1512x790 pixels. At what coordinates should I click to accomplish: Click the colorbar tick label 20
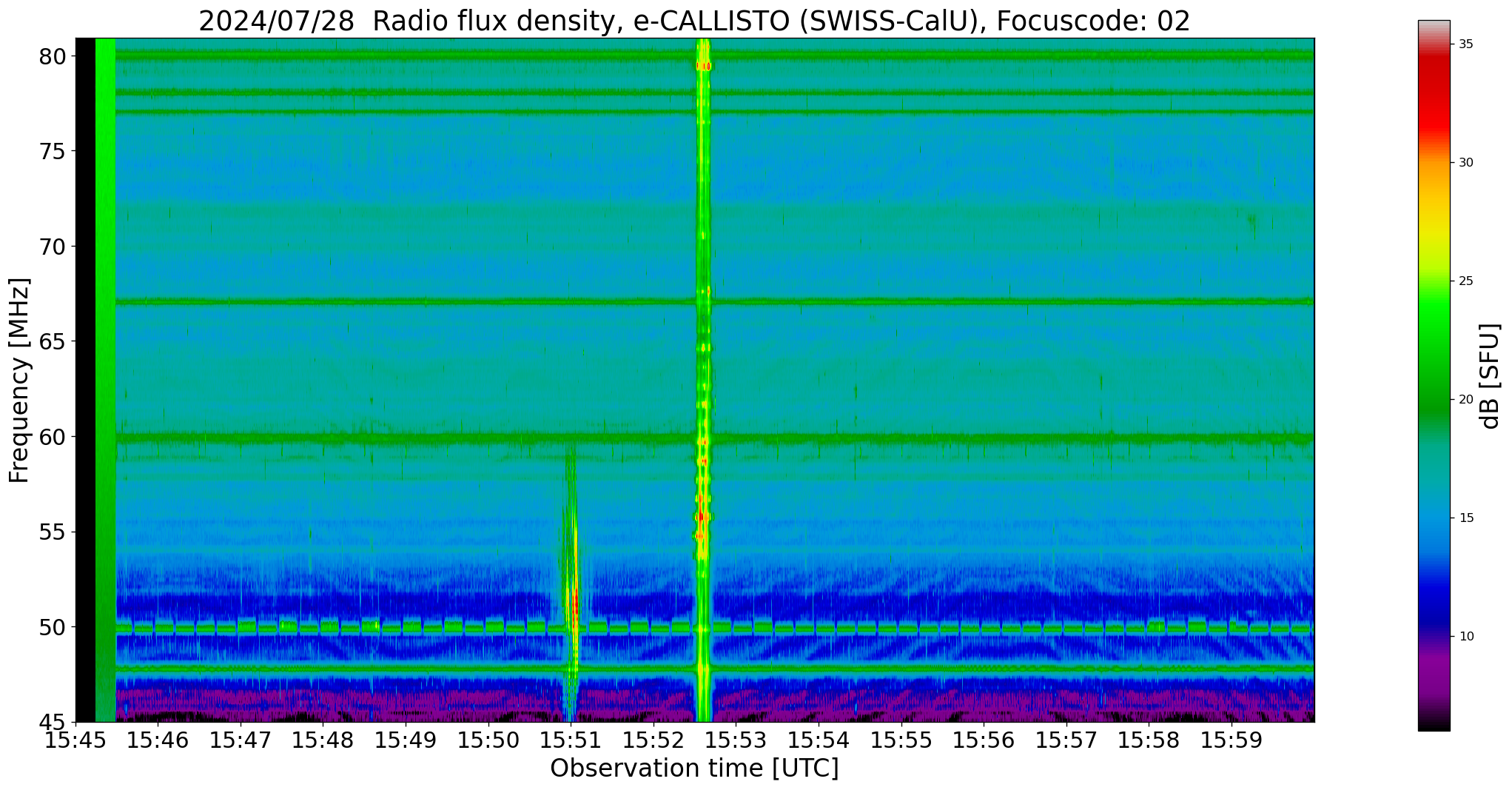(x=1465, y=400)
